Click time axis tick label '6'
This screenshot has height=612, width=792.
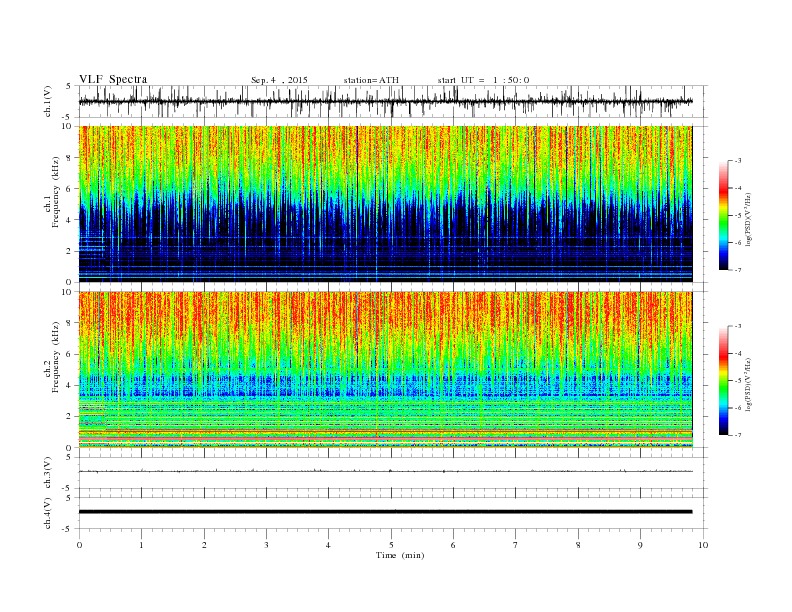coord(453,545)
